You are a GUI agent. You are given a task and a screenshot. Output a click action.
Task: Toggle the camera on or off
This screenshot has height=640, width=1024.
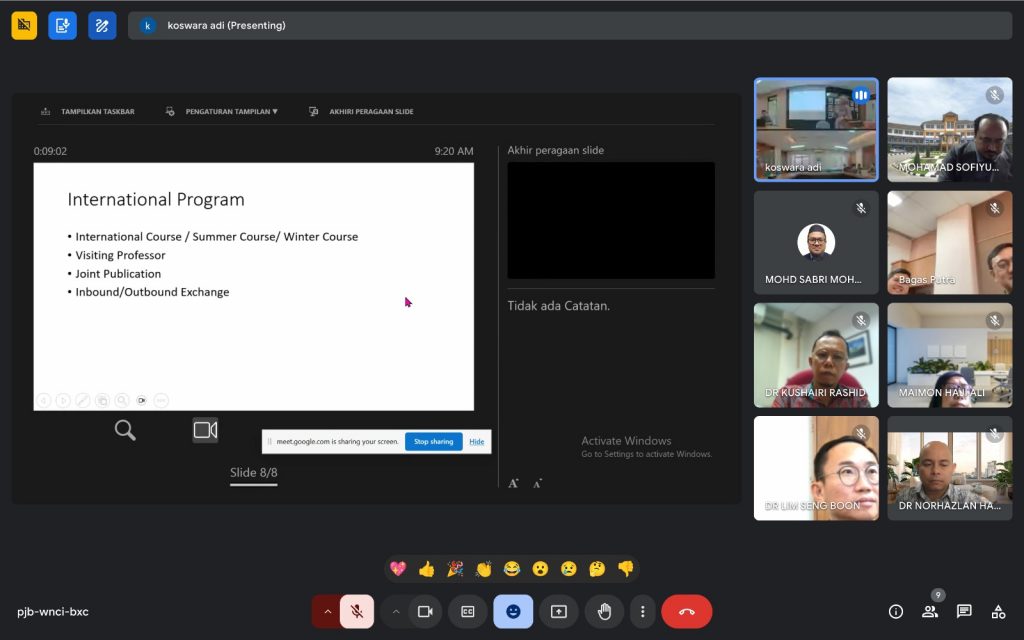[425, 611]
